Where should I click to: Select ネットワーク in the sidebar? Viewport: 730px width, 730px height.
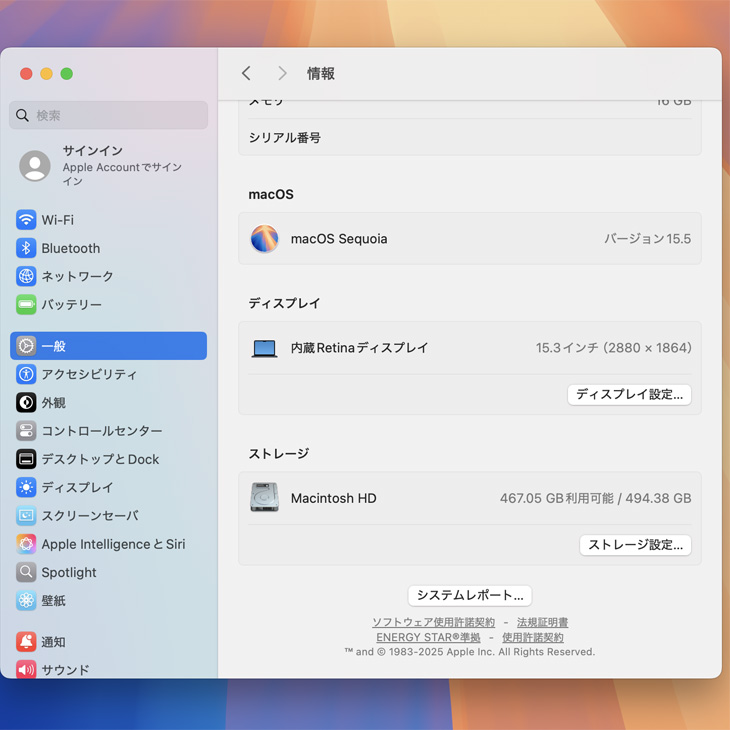click(108, 276)
